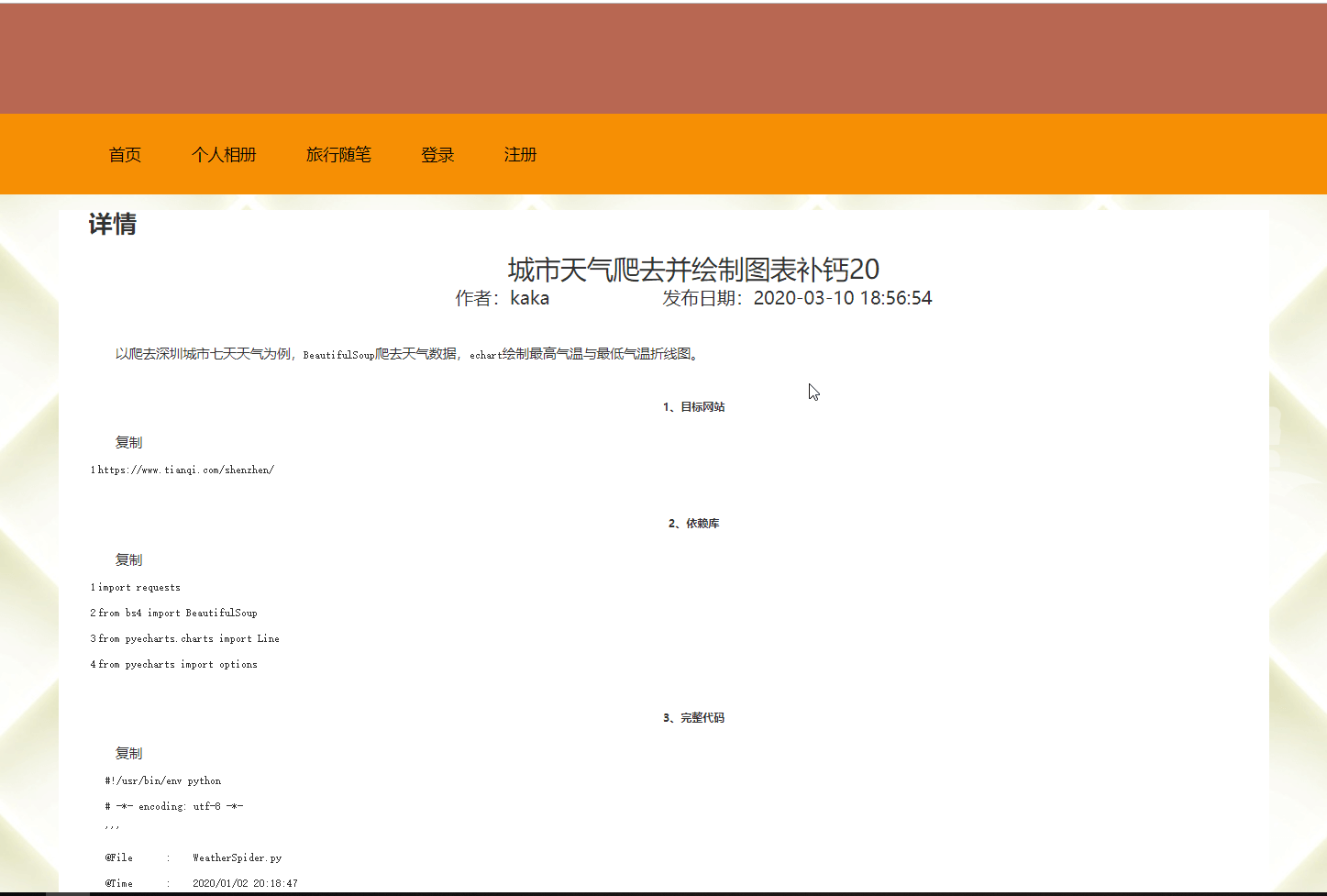Select the 3、完整代码 section heading
Screen dimensions: 1327x896
(x=693, y=718)
